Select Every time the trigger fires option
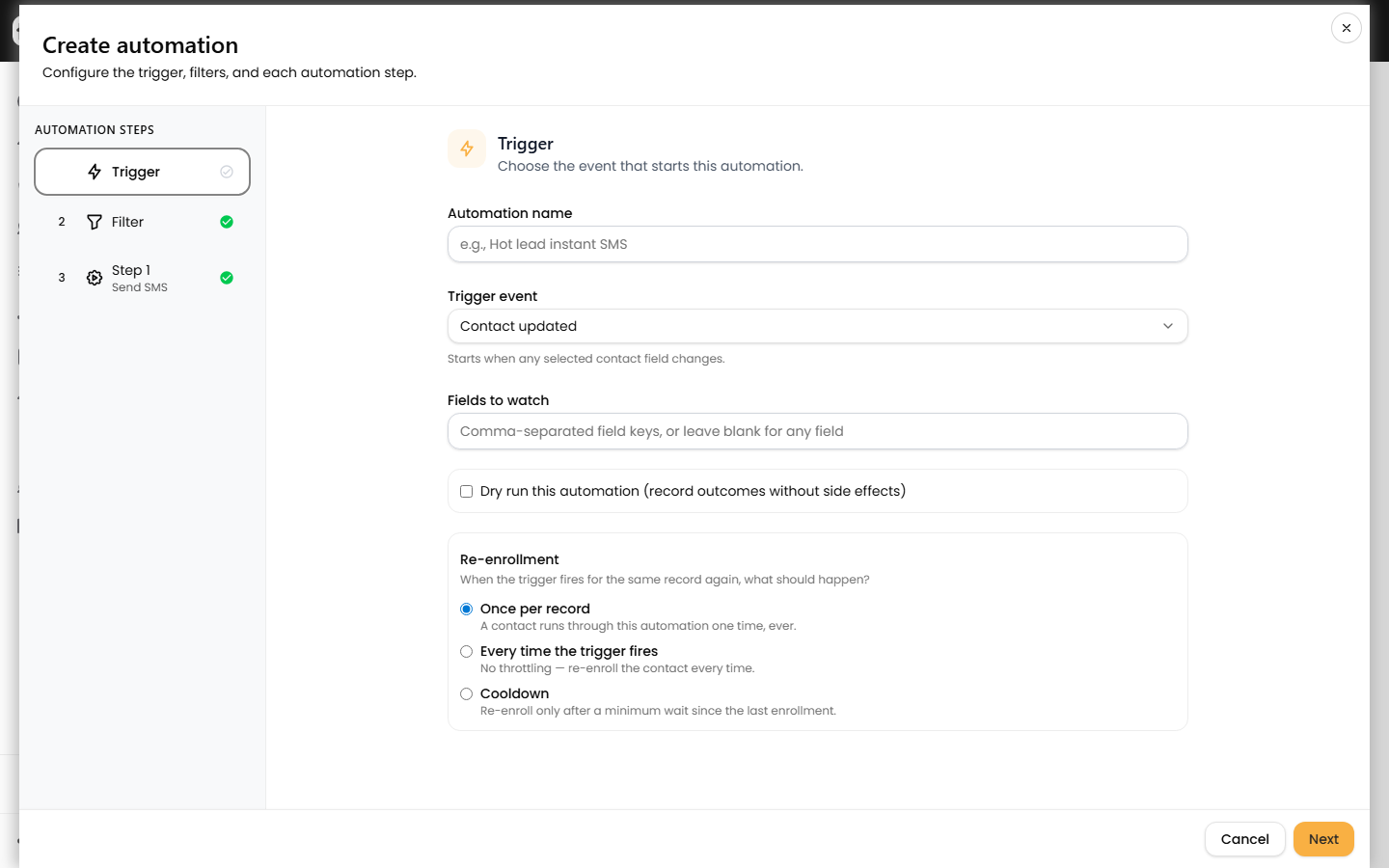The height and width of the screenshot is (868, 1389). (x=467, y=651)
